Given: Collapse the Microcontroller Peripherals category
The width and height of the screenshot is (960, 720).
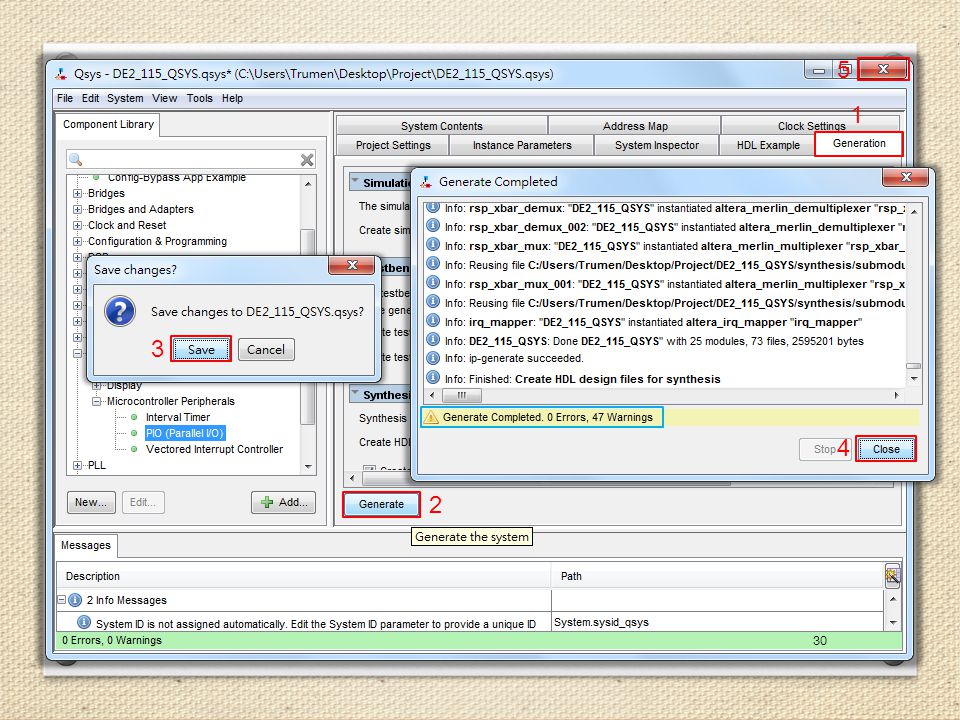Looking at the screenshot, I should click(97, 402).
